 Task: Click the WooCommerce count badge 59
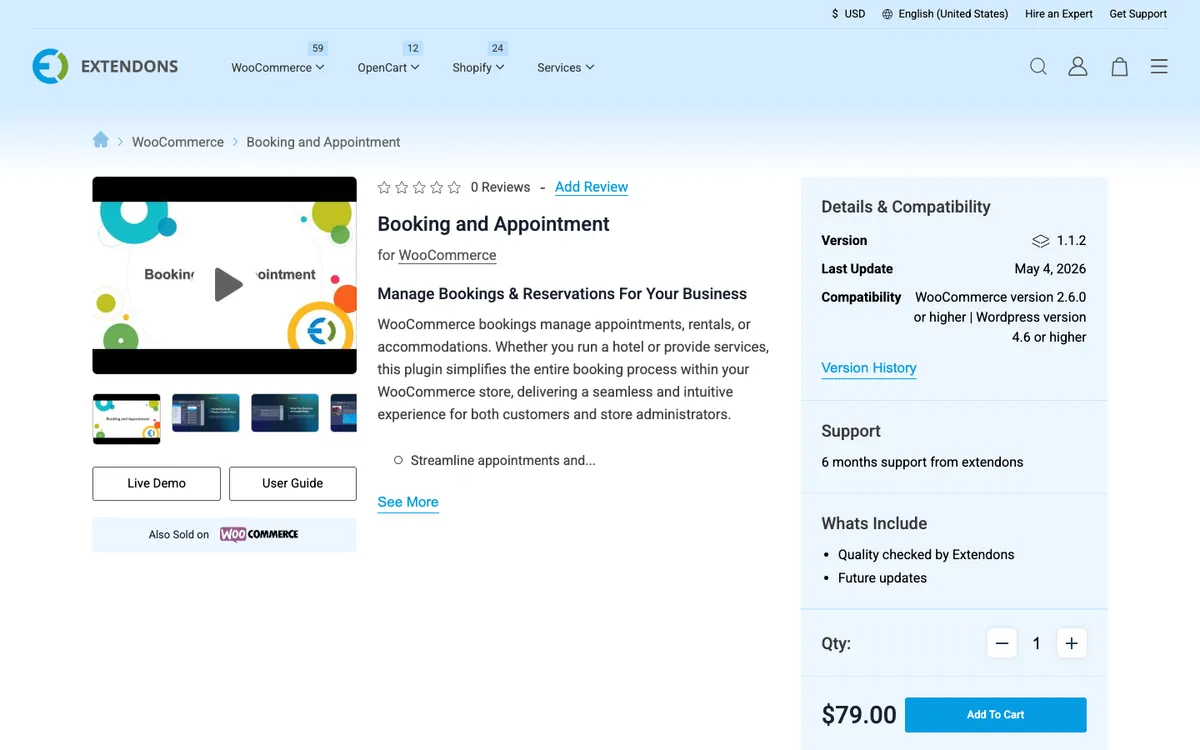click(x=318, y=48)
